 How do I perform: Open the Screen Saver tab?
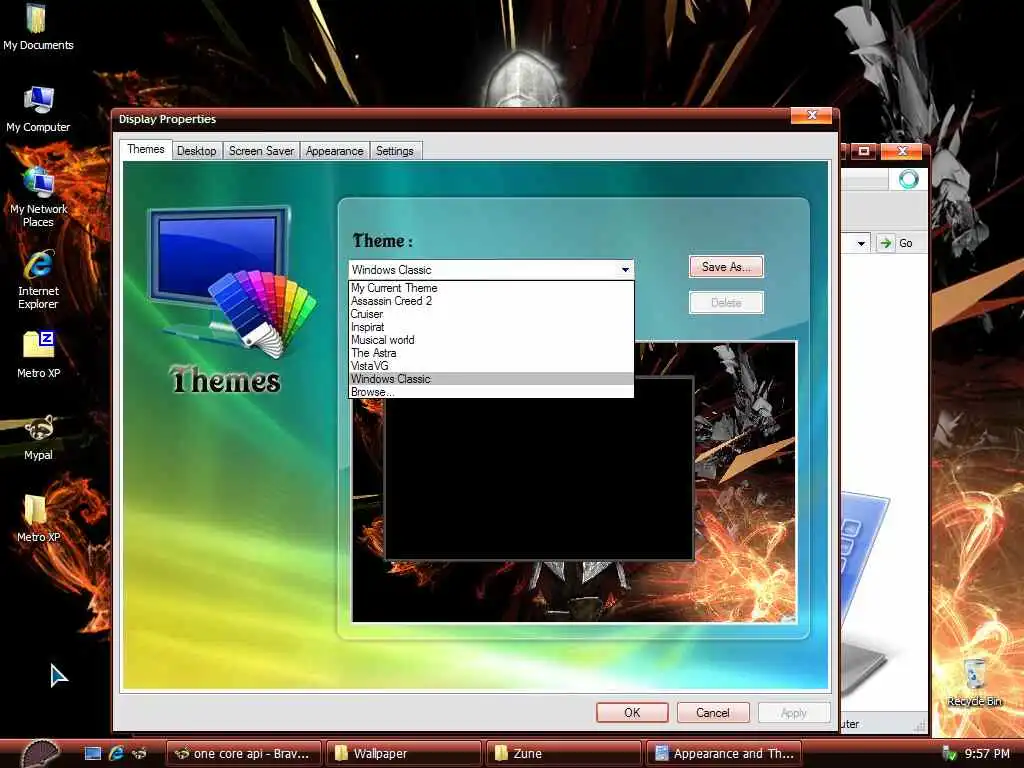[x=261, y=151]
